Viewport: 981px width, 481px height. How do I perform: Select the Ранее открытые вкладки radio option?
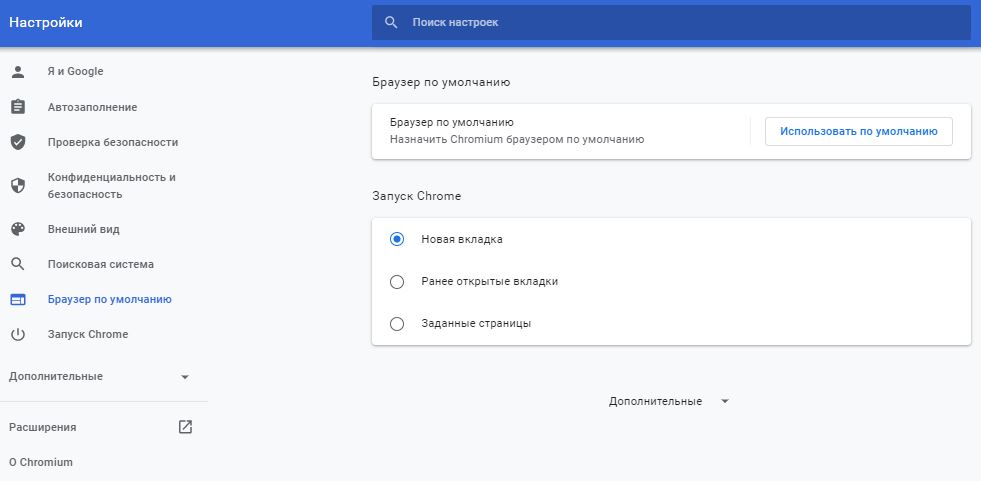click(397, 282)
